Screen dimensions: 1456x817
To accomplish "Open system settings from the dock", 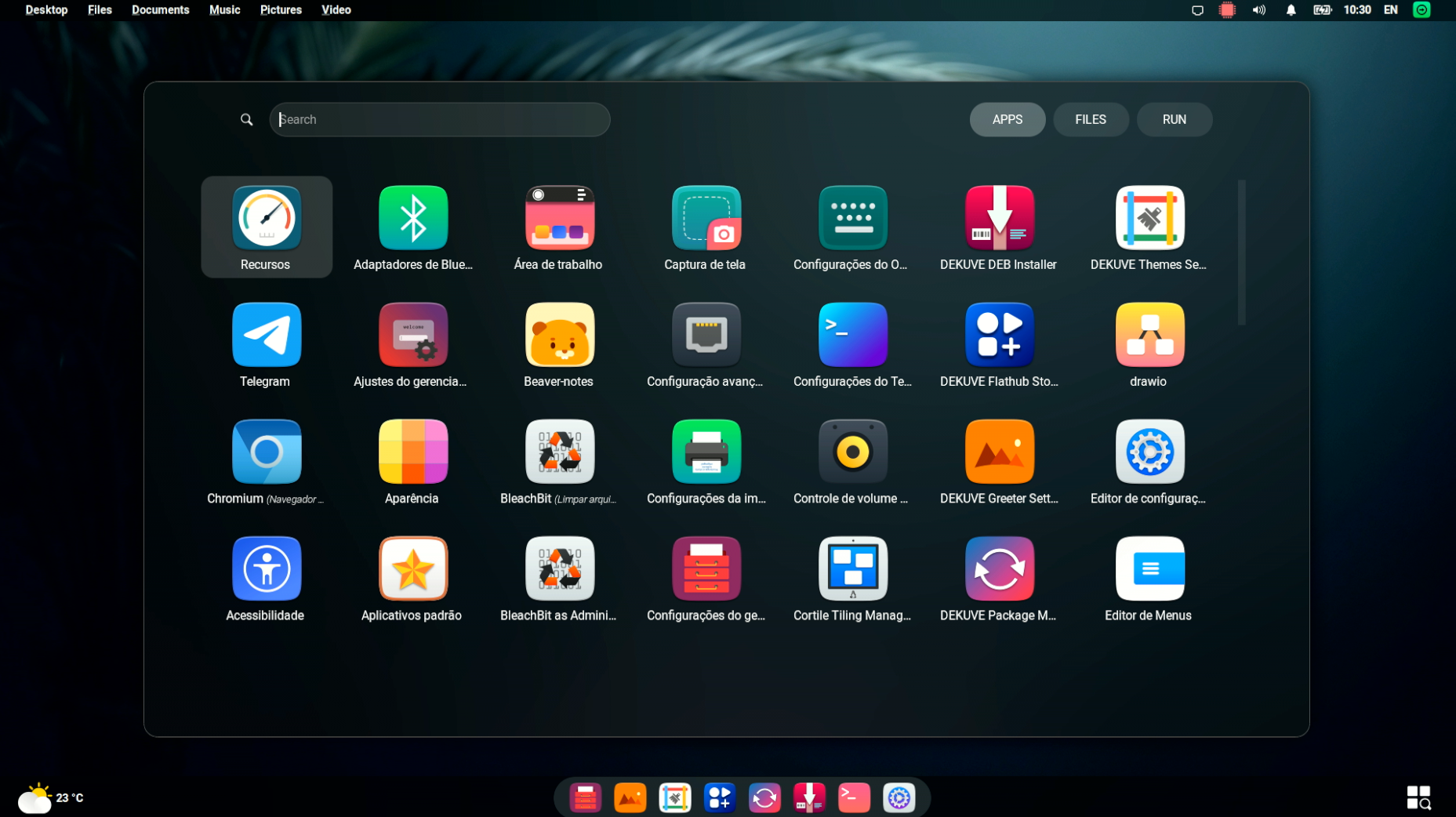I will 899,797.
